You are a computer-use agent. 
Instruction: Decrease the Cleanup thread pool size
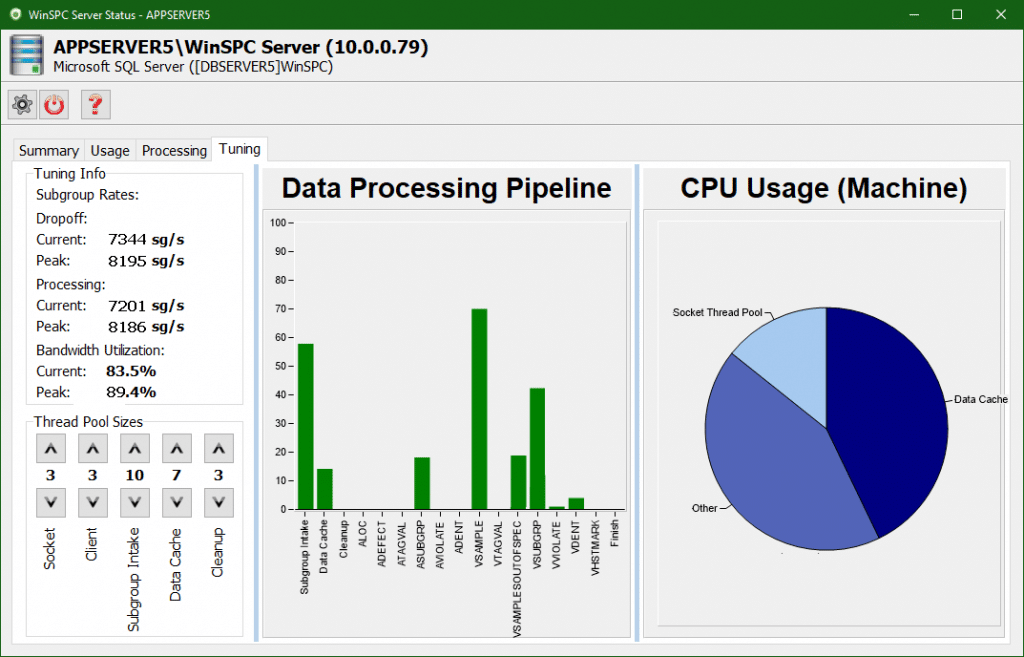pos(219,502)
